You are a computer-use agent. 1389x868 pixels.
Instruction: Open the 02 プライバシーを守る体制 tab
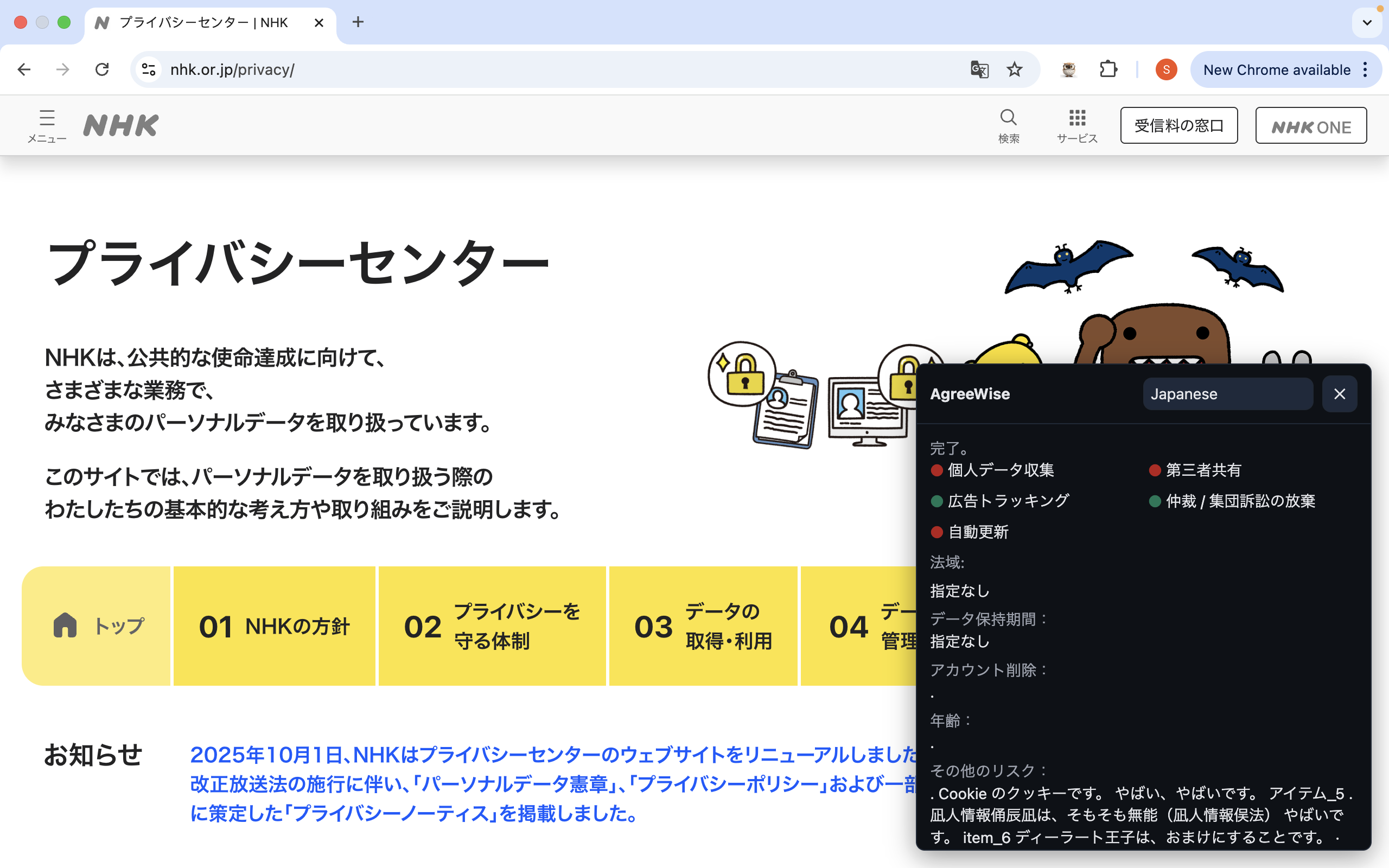pyautogui.click(x=492, y=626)
